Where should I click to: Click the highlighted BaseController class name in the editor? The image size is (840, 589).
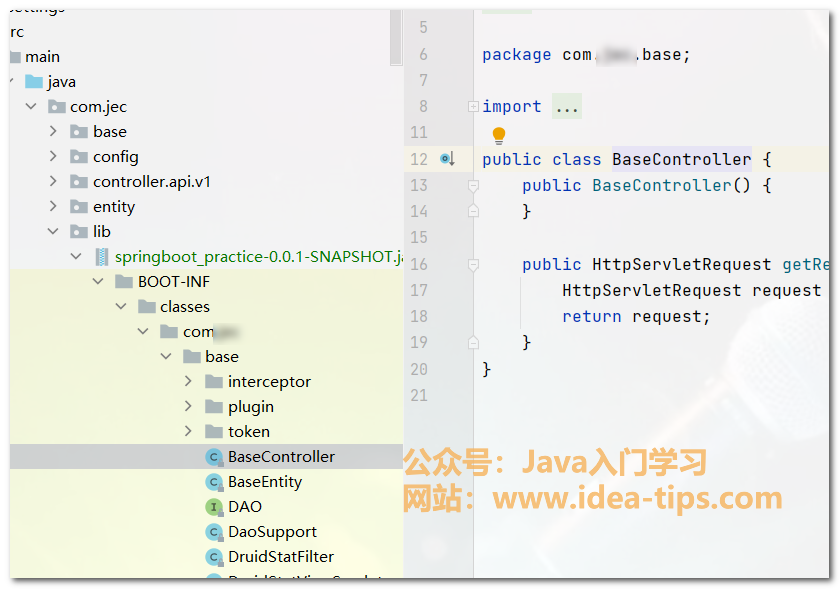[681, 159]
